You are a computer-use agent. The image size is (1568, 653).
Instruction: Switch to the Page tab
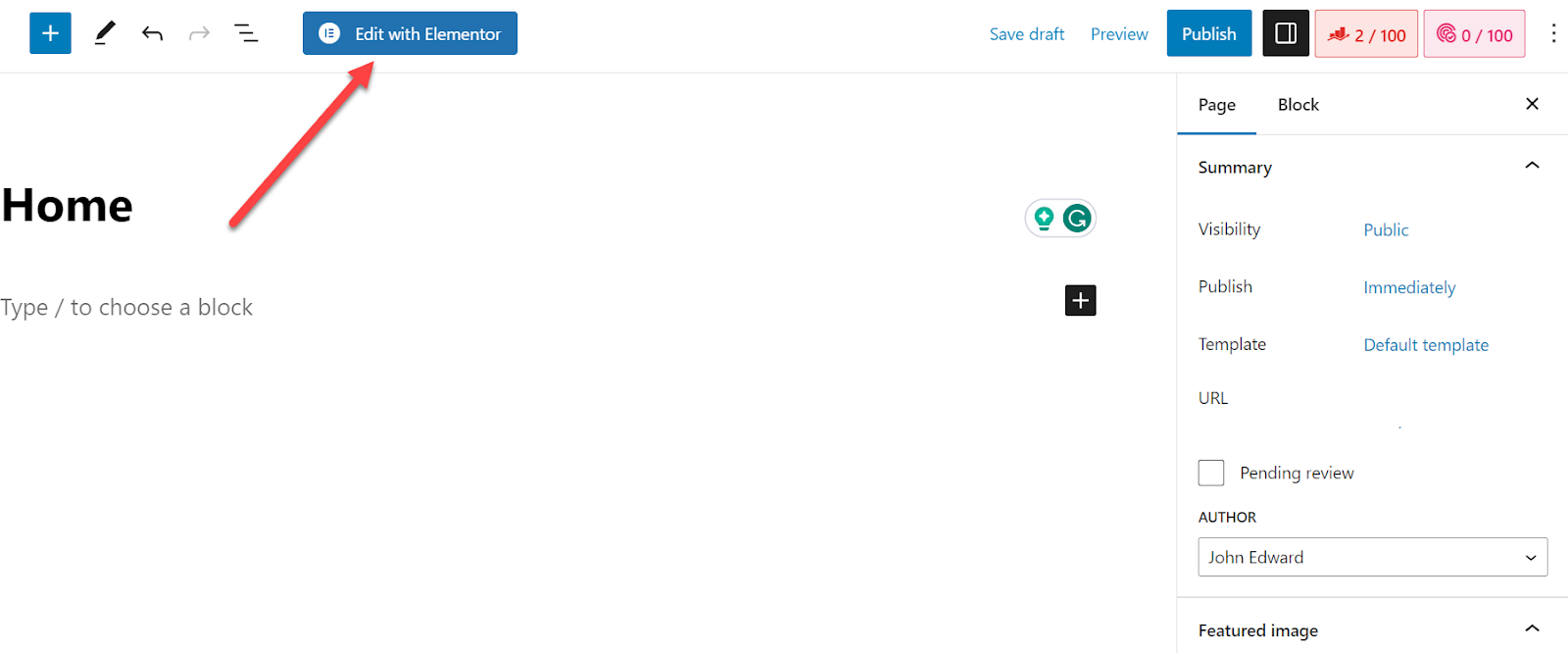pos(1216,104)
